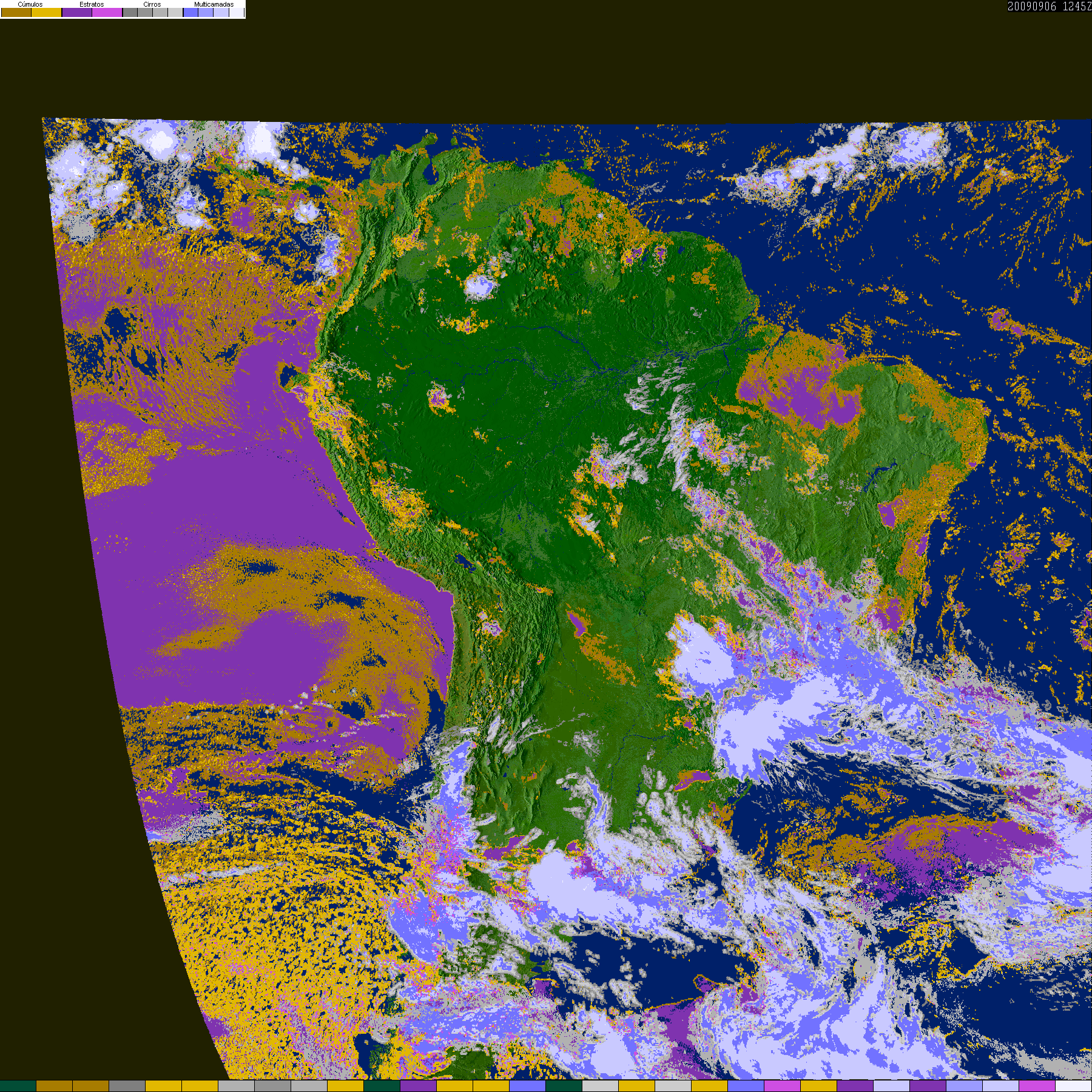This screenshot has width=1092, height=1092.
Task: Click the first dark green bottom strip cell
Action: (18, 1086)
